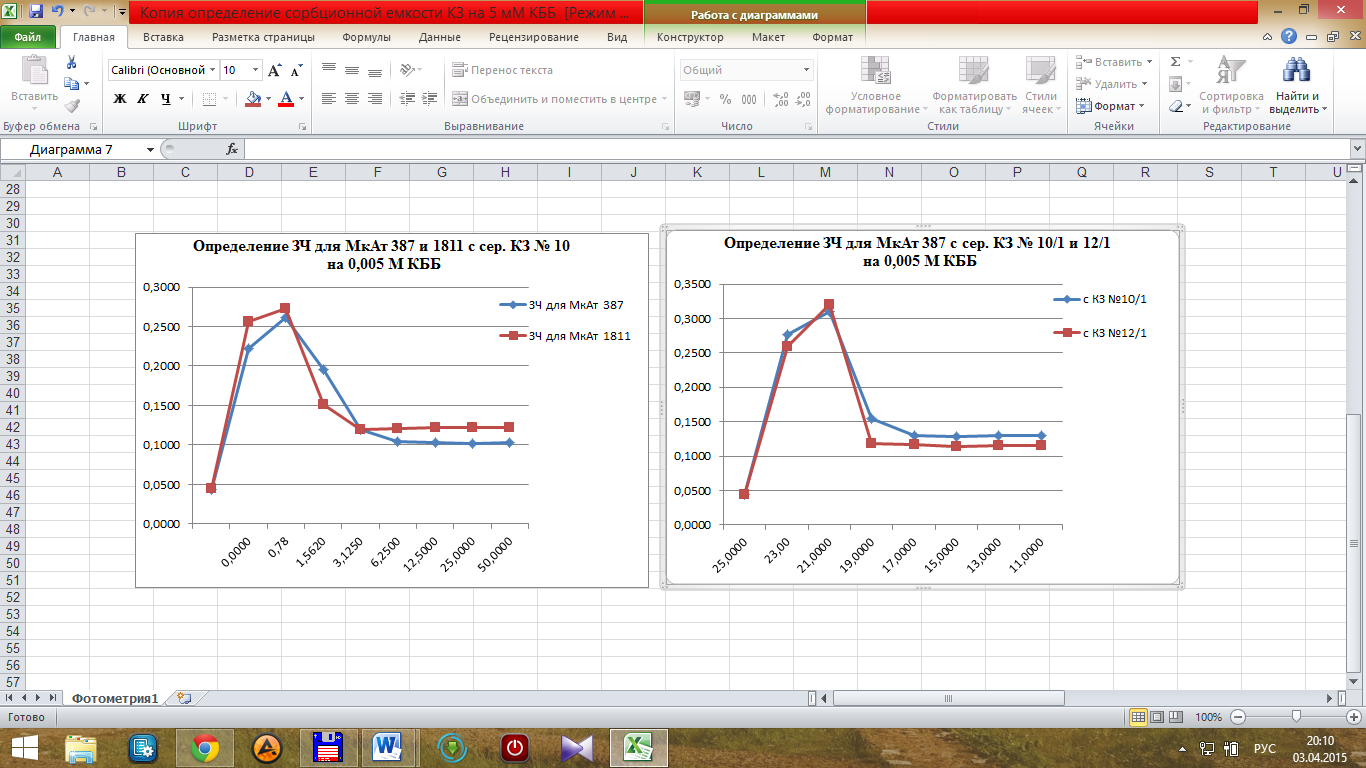This screenshot has width=1366, height=768.
Task: Select legend entry ЗЧ для МкАт 1811
Action: coord(566,337)
